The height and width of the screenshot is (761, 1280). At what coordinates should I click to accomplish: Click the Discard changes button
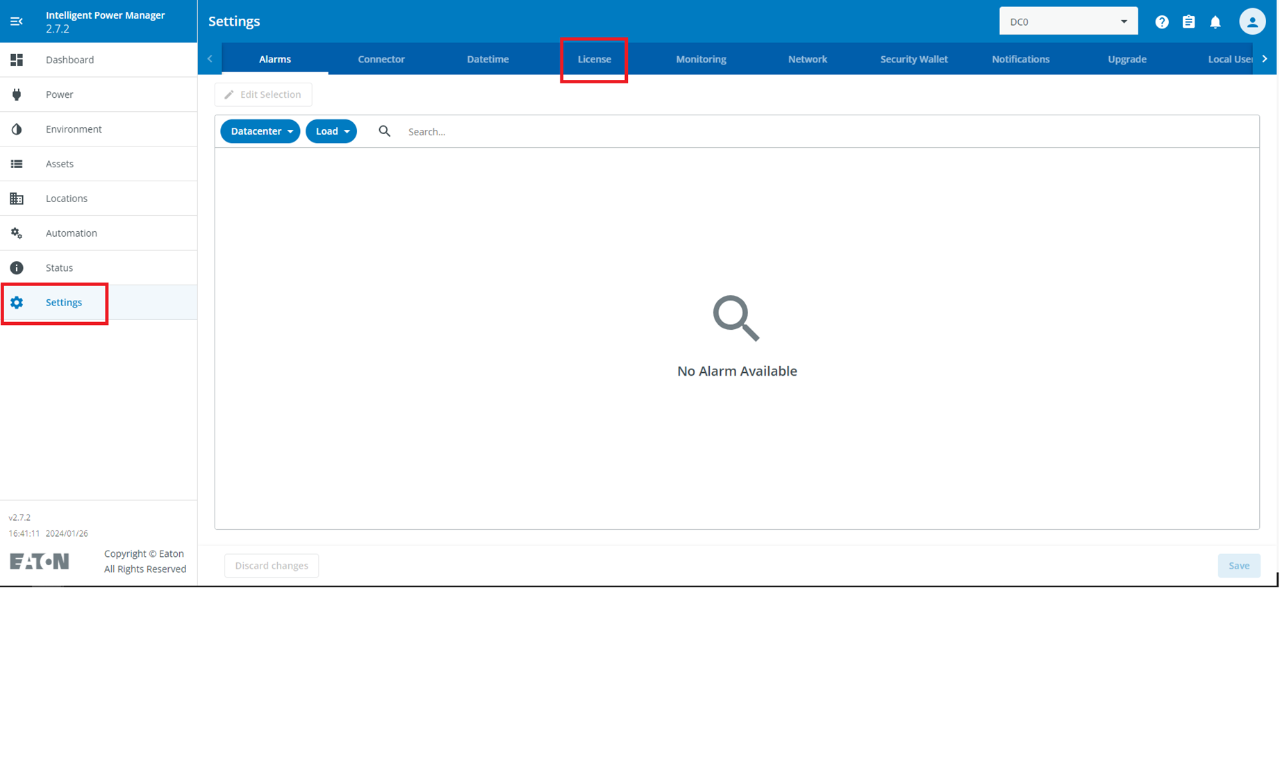pos(271,565)
